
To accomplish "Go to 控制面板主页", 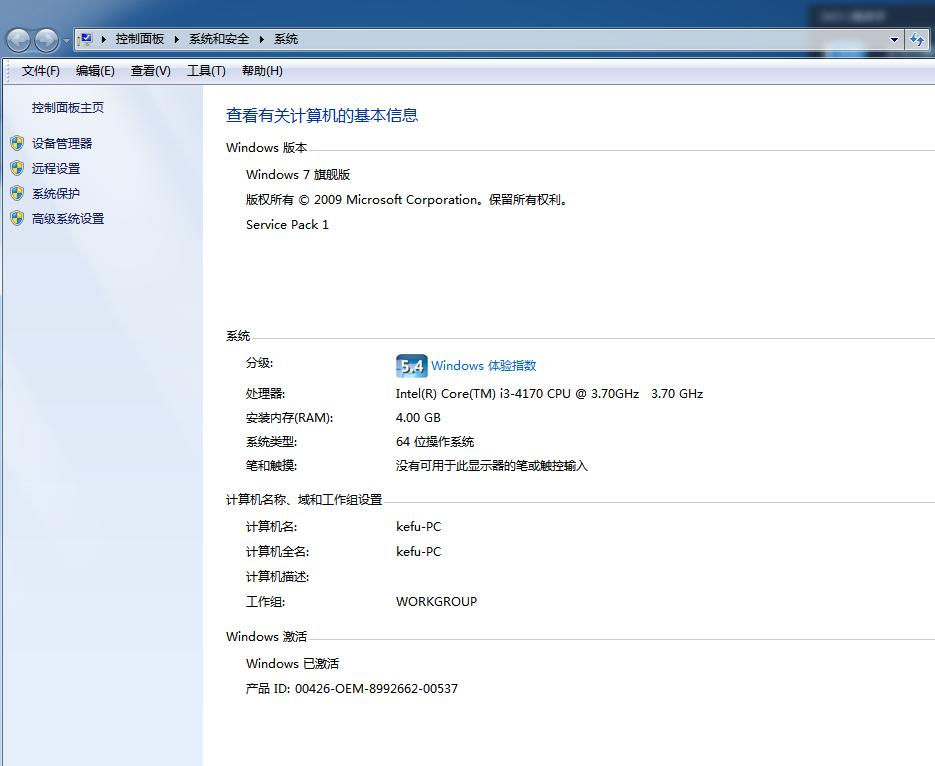I will (x=67, y=107).
